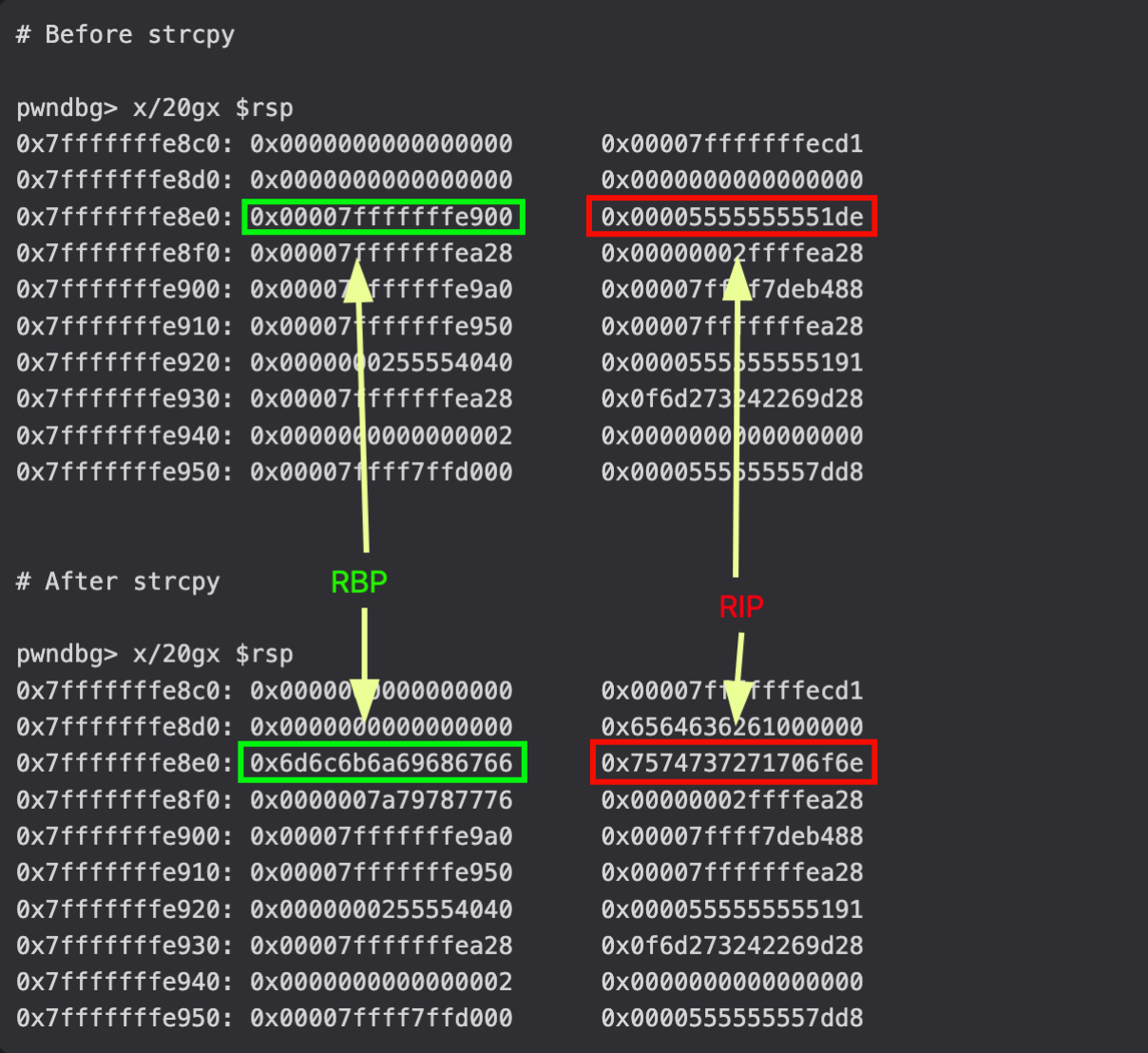Click the first 0x00007fffffffecd1 value
Screen dimensions: 1148x1053
(x=733, y=144)
